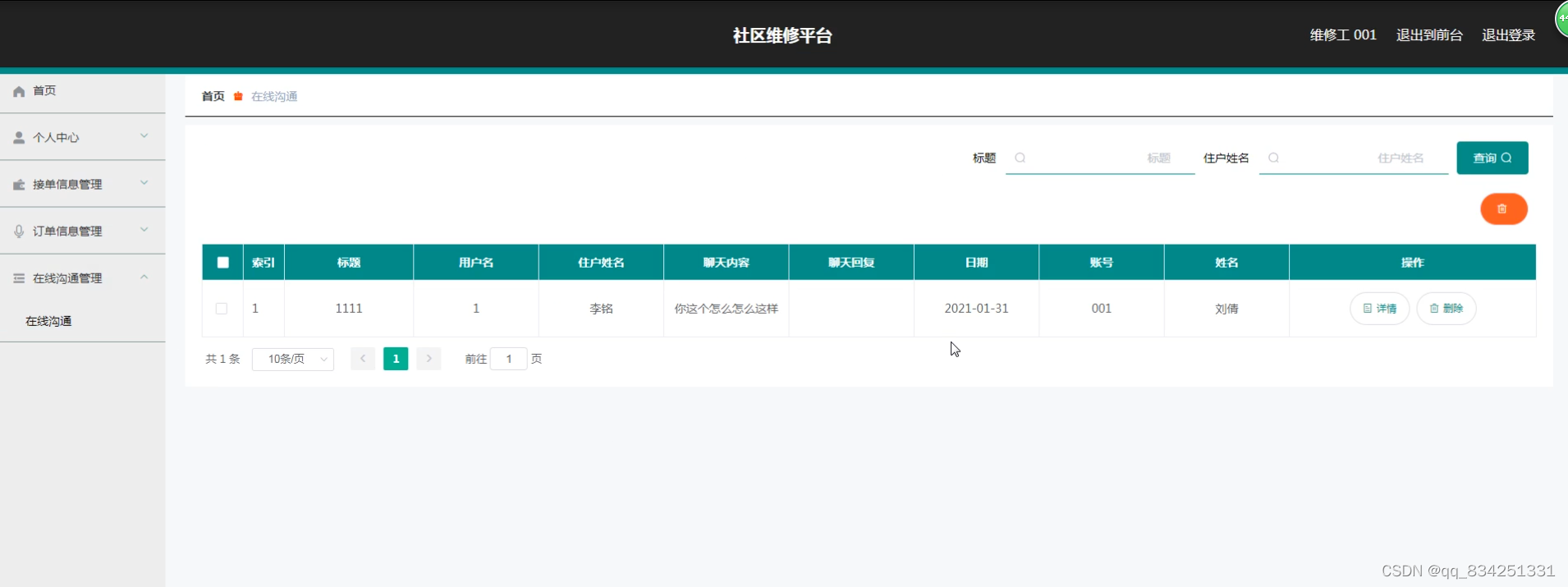Click the 标题 column header
The width and height of the screenshot is (1568, 587).
pos(349,263)
